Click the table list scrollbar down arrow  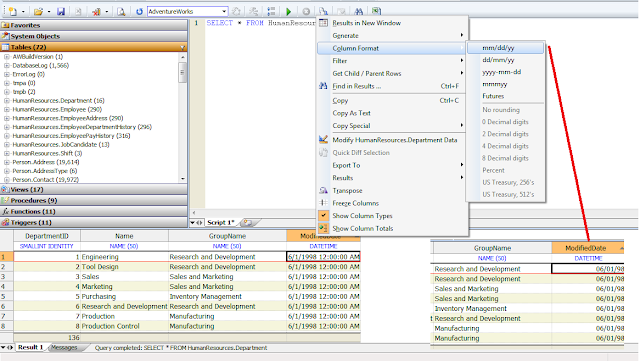click(x=182, y=179)
